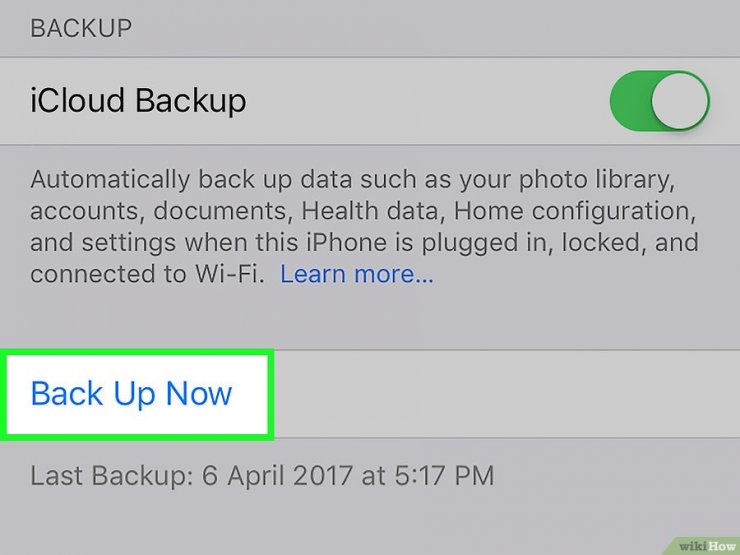Click the green highlight border around Back Up Now
The image size is (740, 555).
tap(137, 352)
